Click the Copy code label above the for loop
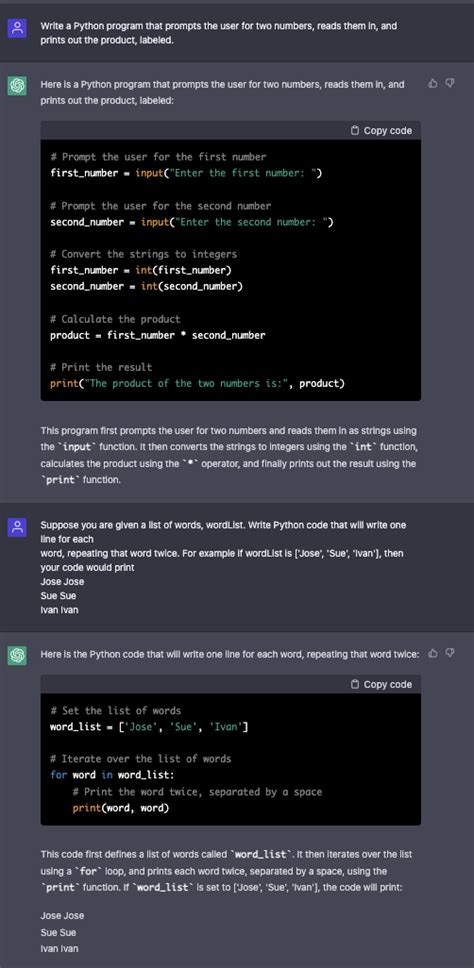The image size is (474, 968). point(388,684)
